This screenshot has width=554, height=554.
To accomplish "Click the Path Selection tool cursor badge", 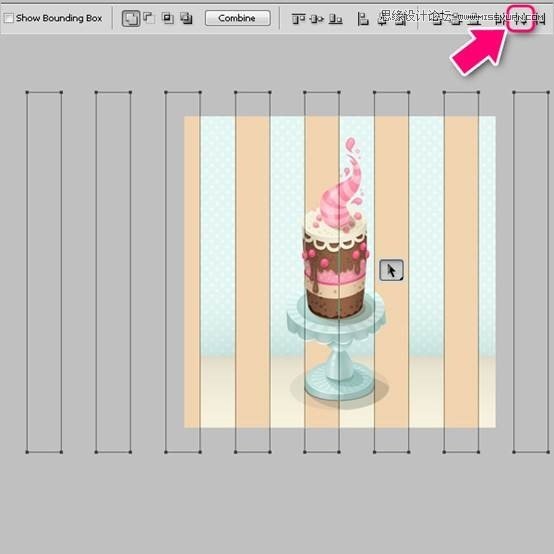I will pyautogui.click(x=391, y=271).
